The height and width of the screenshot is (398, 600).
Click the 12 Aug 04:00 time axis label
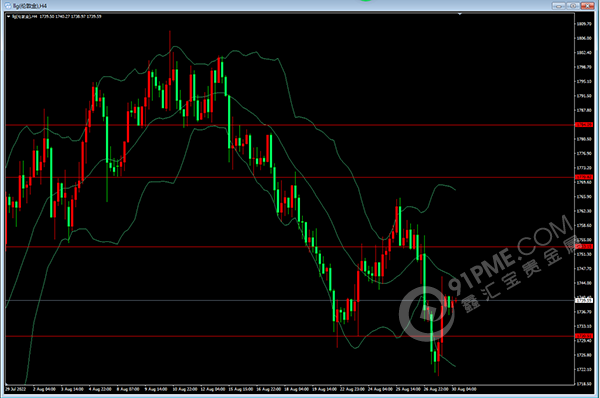click(212, 389)
